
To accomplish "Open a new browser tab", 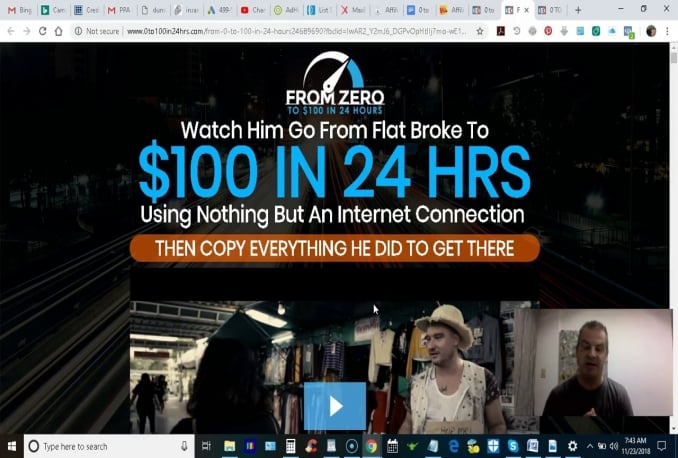I will click(x=578, y=10).
